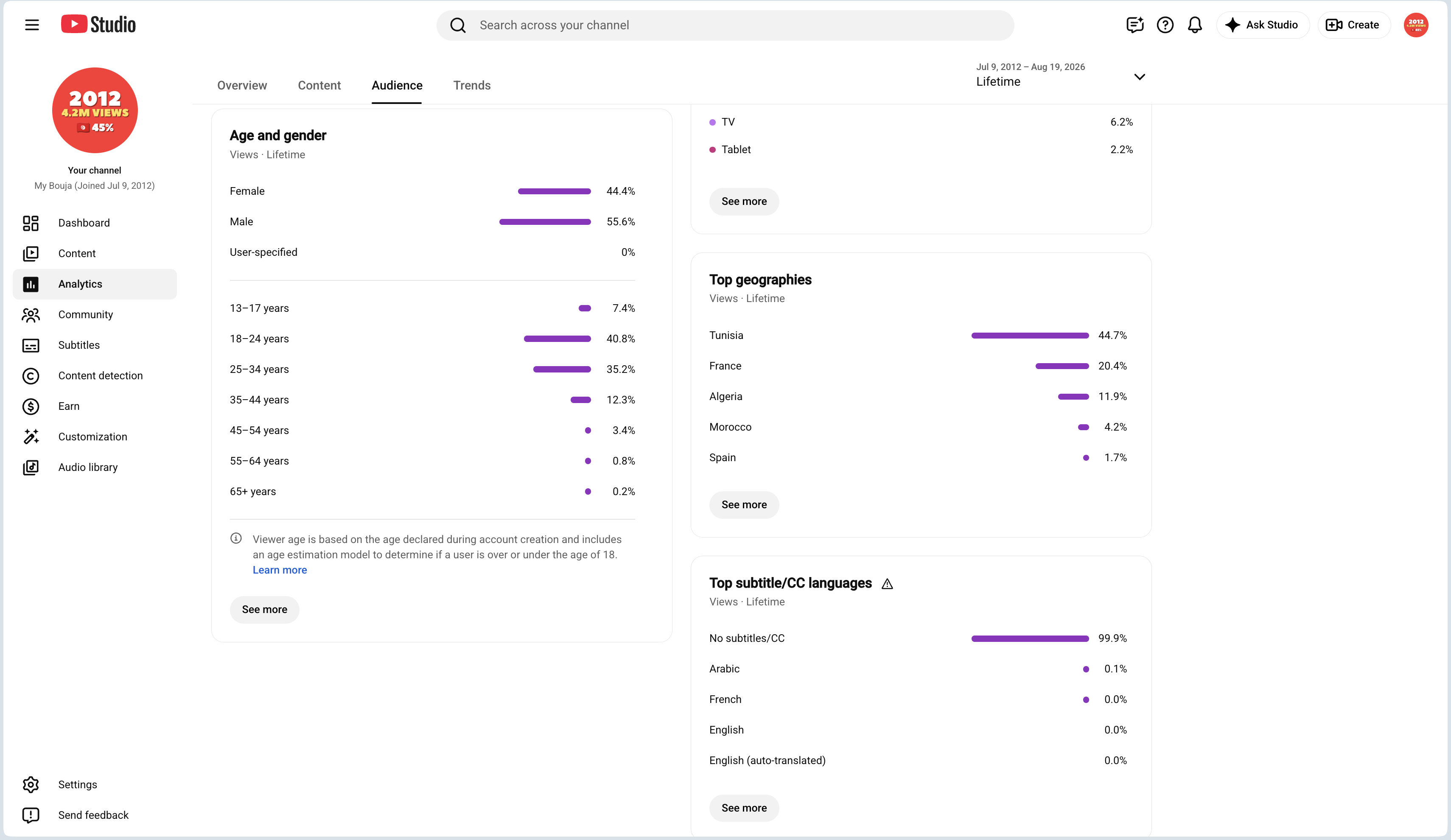Open Content detection copyright icon
Screen dimensions: 1451x840
click(31, 375)
